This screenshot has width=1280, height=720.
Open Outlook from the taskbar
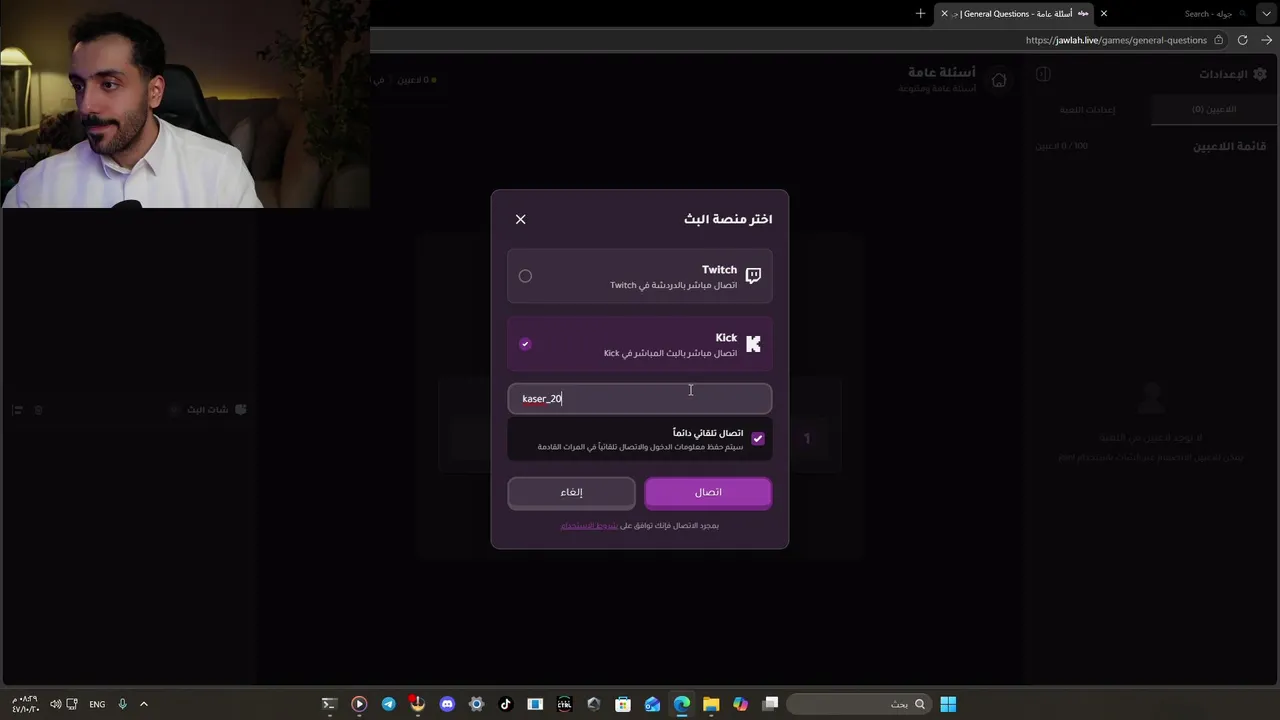coord(652,704)
